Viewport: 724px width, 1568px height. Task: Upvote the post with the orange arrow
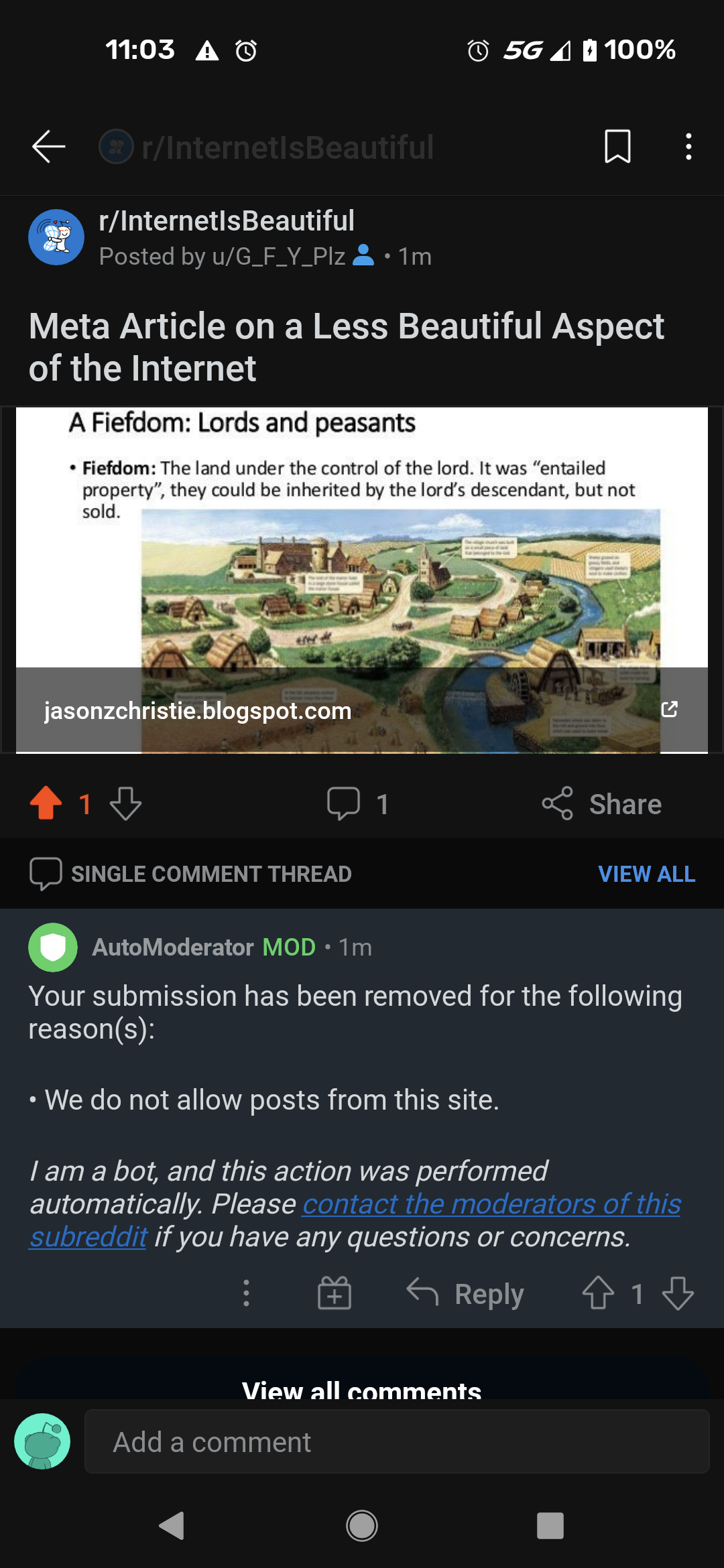(46, 803)
